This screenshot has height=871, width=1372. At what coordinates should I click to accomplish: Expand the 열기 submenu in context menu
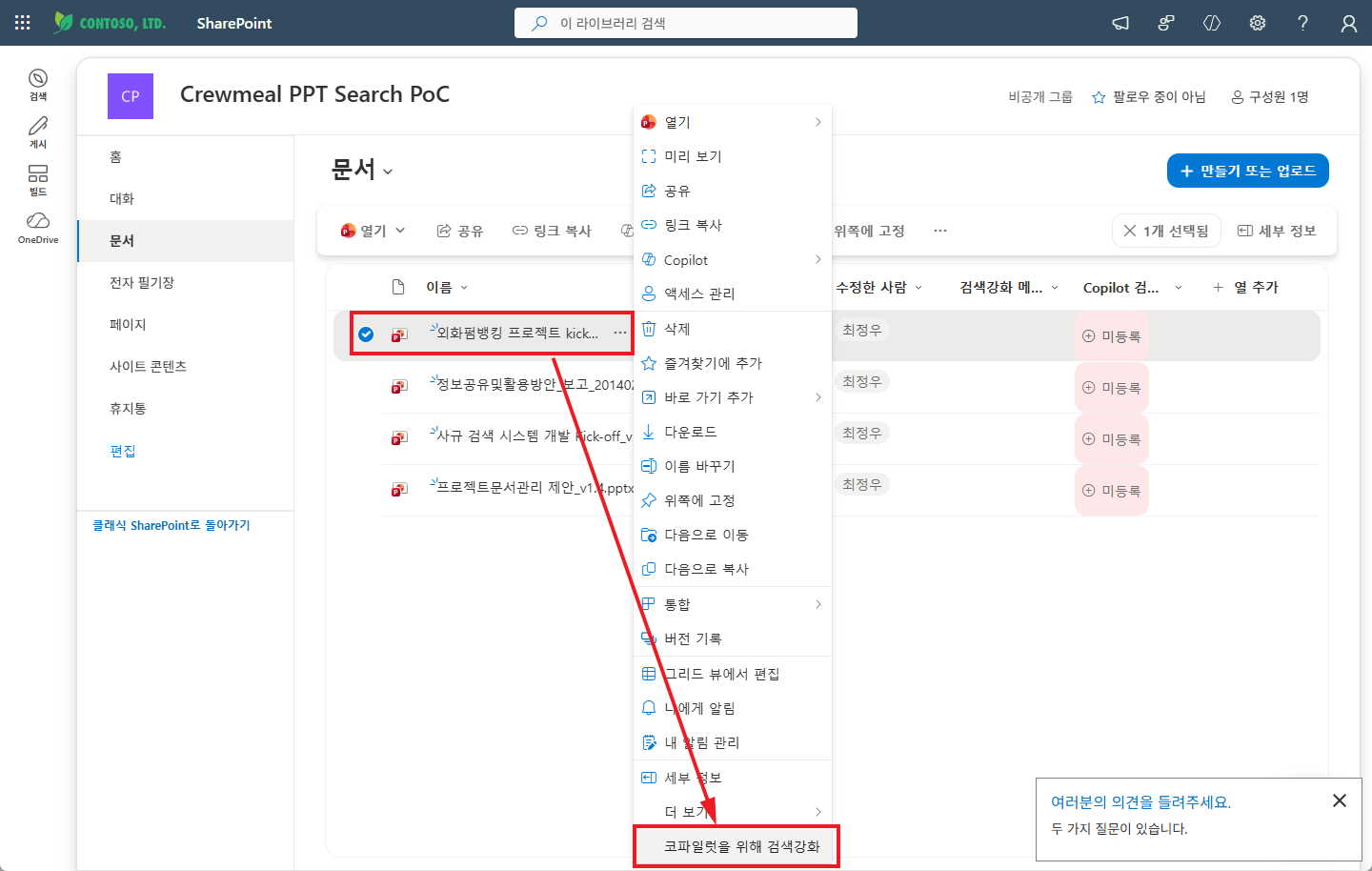click(818, 122)
